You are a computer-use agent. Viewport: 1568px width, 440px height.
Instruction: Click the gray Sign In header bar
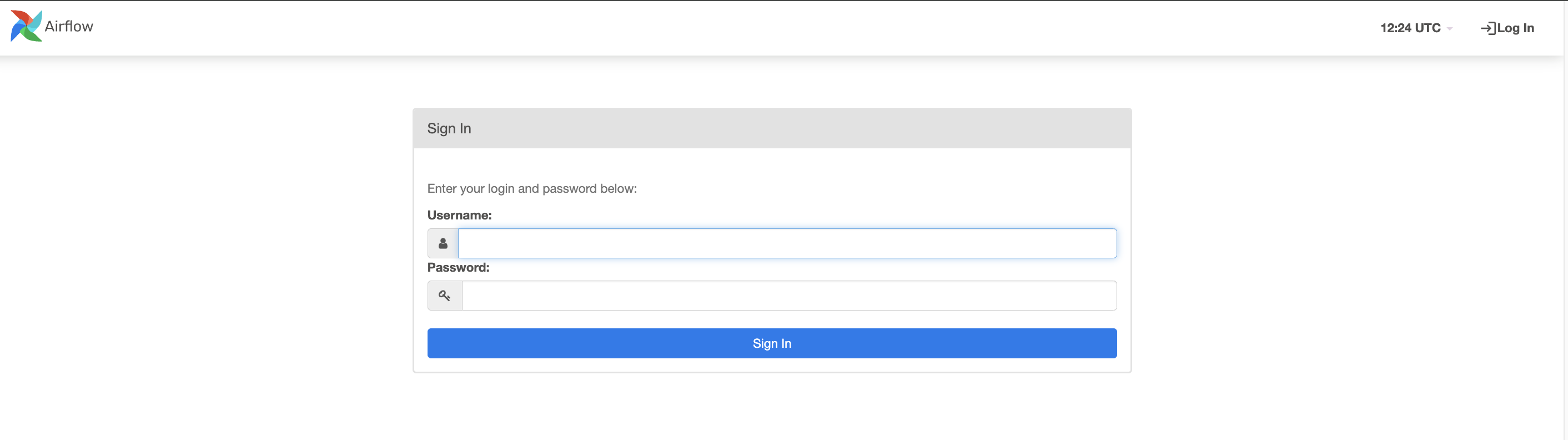coord(772,128)
